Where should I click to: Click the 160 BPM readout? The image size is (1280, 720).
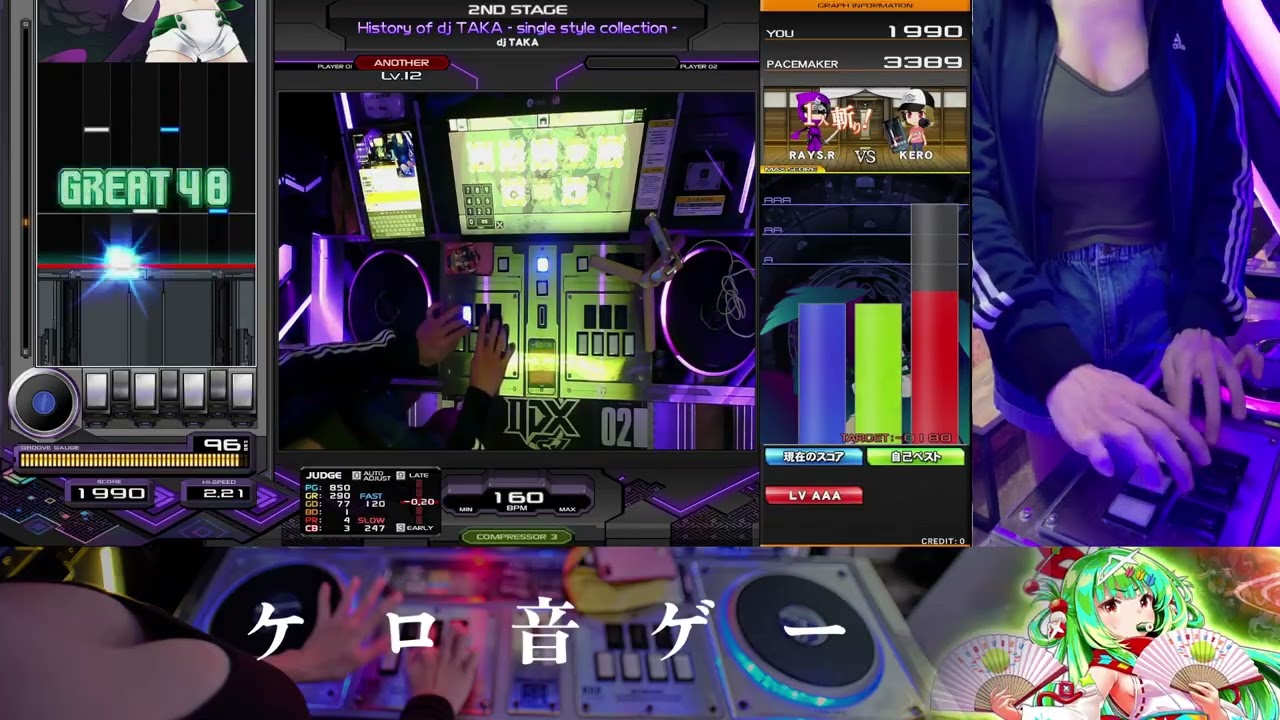coord(518,497)
